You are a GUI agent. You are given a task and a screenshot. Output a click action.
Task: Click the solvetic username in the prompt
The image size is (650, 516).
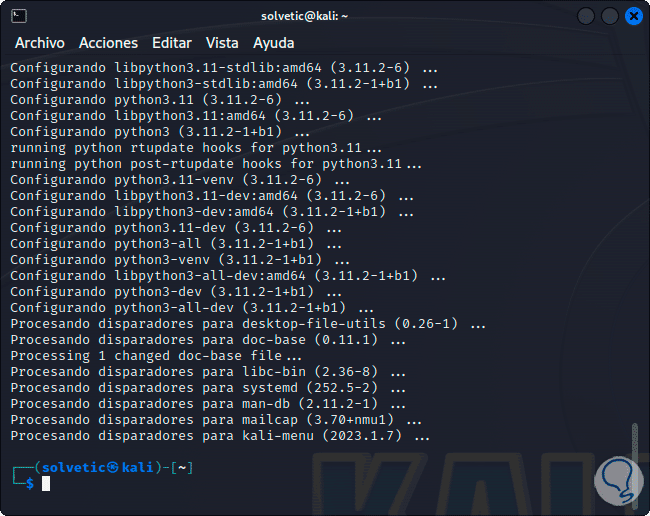pos(72,467)
